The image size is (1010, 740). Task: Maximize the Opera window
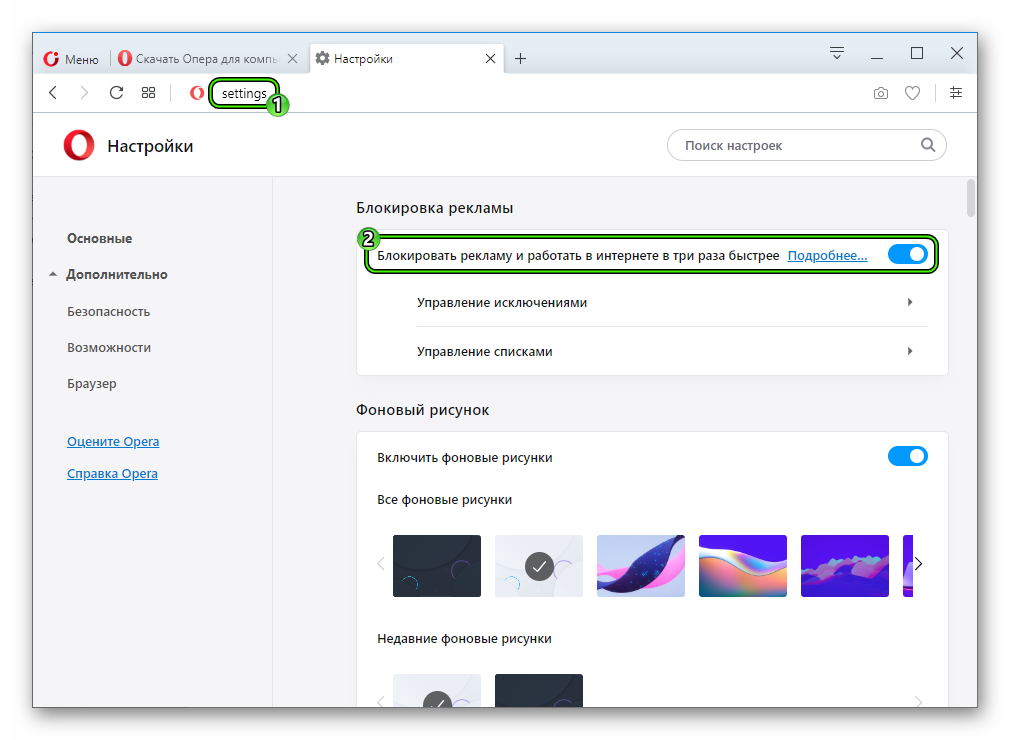[x=917, y=53]
